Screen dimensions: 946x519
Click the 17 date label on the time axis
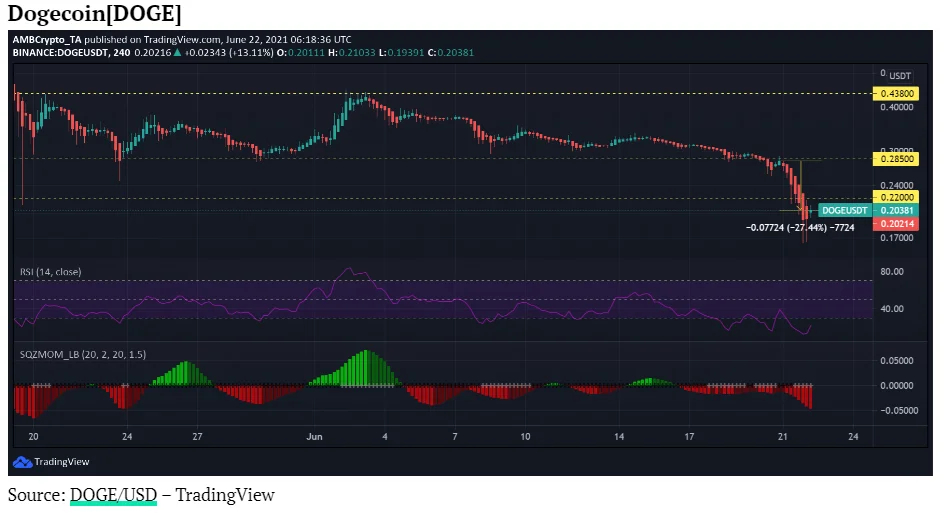pyautogui.click(x=689, y=436)
